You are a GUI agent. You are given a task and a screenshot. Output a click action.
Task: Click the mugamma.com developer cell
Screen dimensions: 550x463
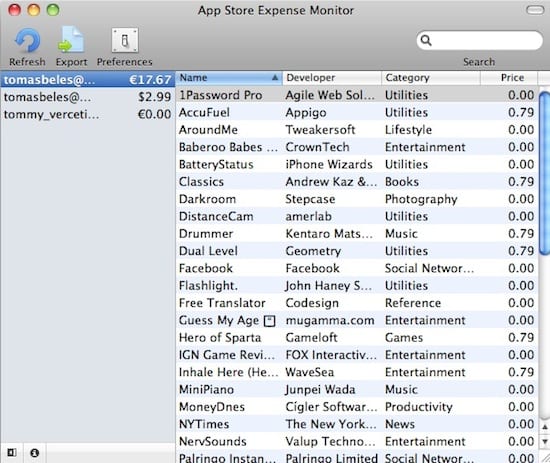click(330, 320)
